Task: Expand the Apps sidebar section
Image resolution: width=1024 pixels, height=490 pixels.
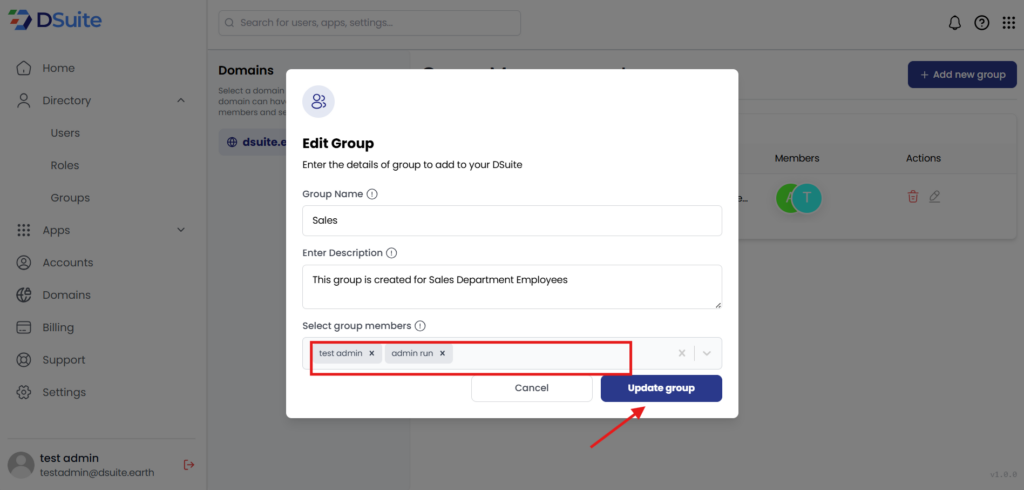Action: click(x=181, y=230)
